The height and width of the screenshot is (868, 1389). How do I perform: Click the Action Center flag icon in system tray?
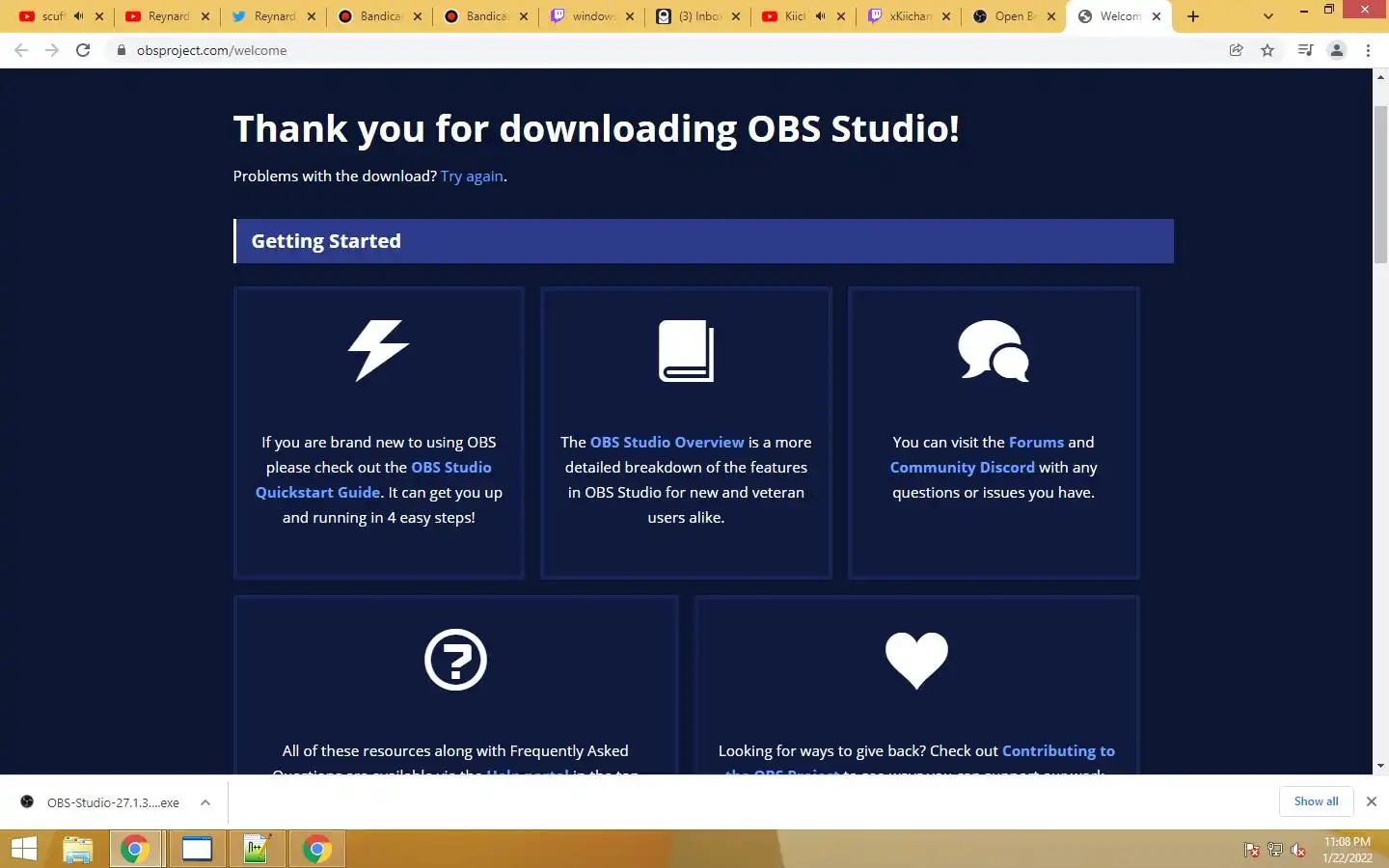[x=1252, y=850]
